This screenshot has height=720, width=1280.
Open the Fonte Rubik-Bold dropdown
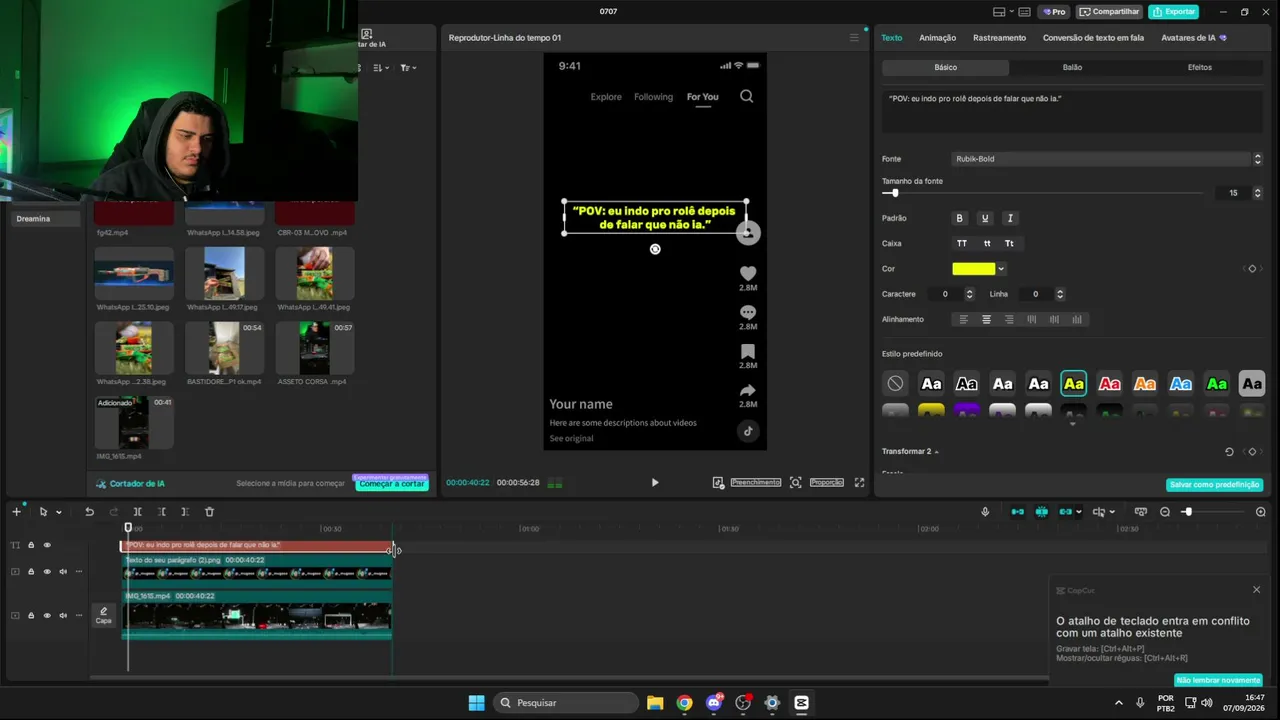pyautogui.click(x=1107, y=159)
